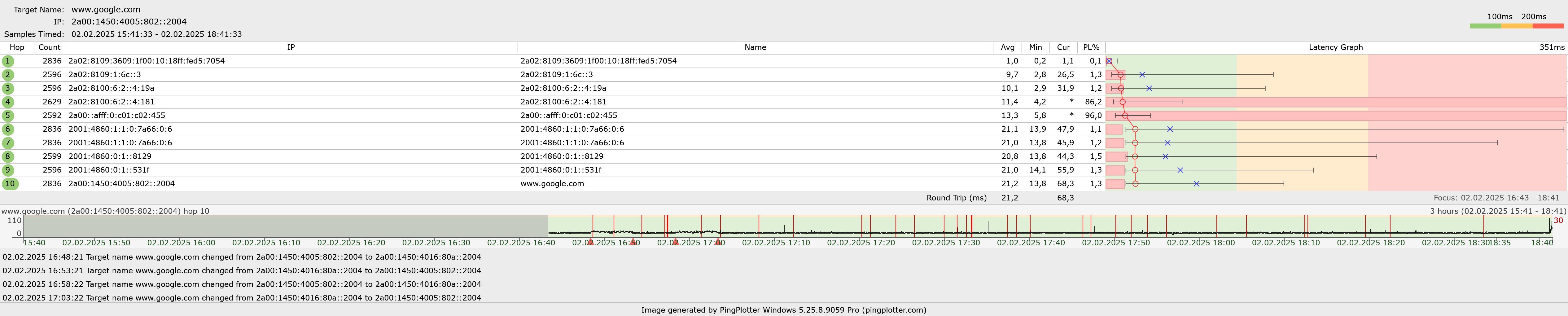Click the Focus: 02.02.2025 16:43 - 18:41 text
This screenshot has height=316, width=1568.
pyautogui.click(x=1496, y=198)
